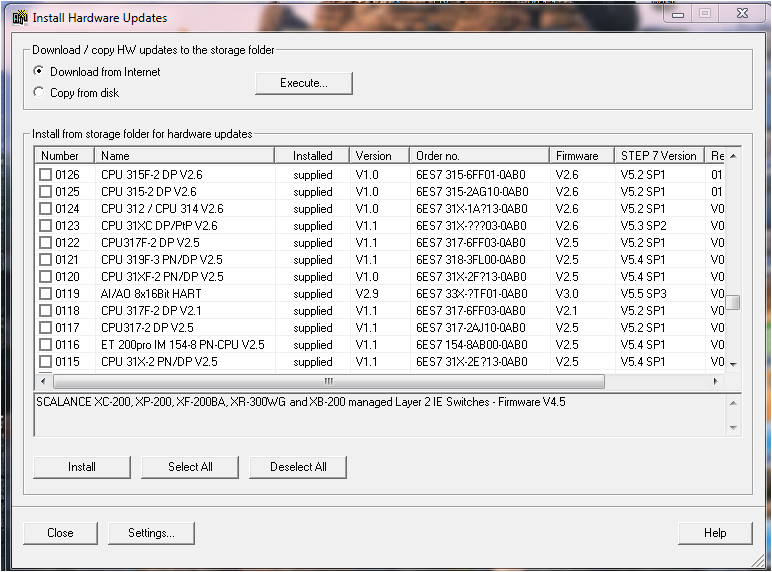772x572 pixels.
Task: Click order number 6ES7 154-8AB00-0AB0
Action: click(472, 345)
